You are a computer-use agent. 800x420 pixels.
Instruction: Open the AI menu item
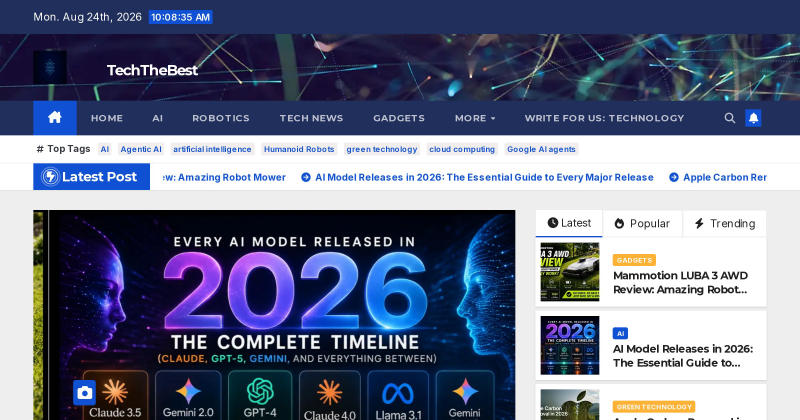(158, 118)
